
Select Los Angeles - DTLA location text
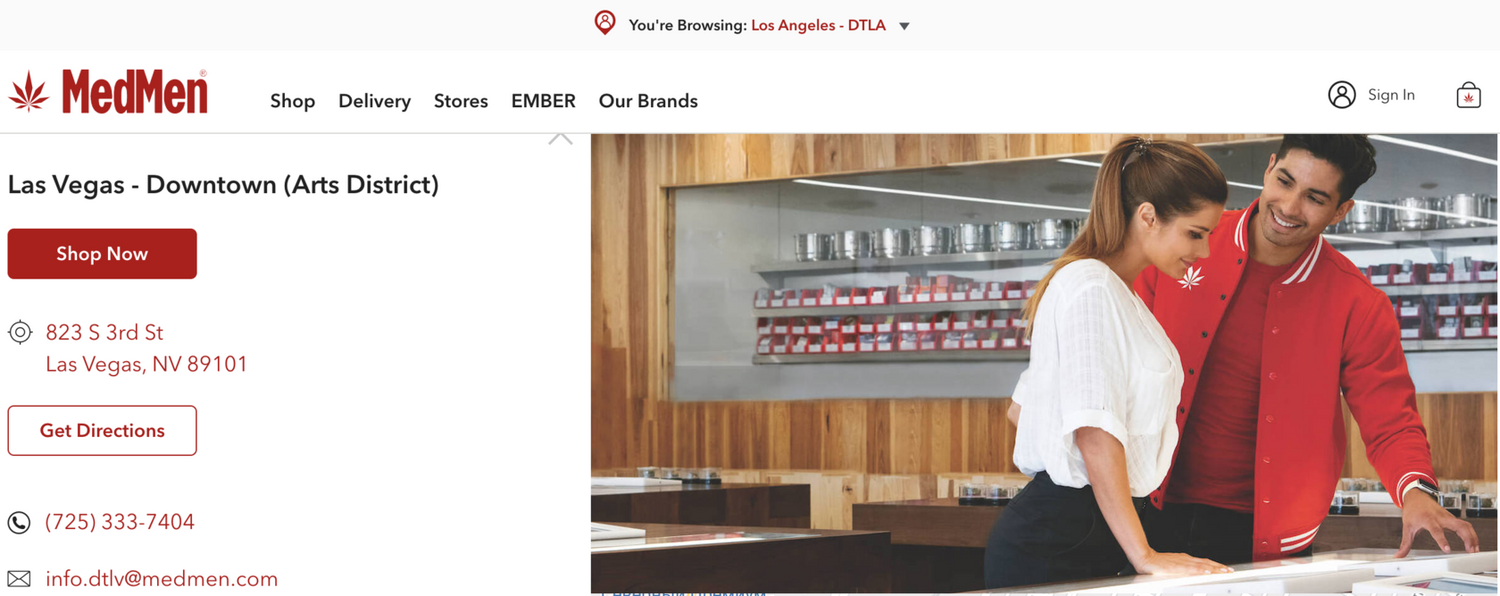click(818, 25)
